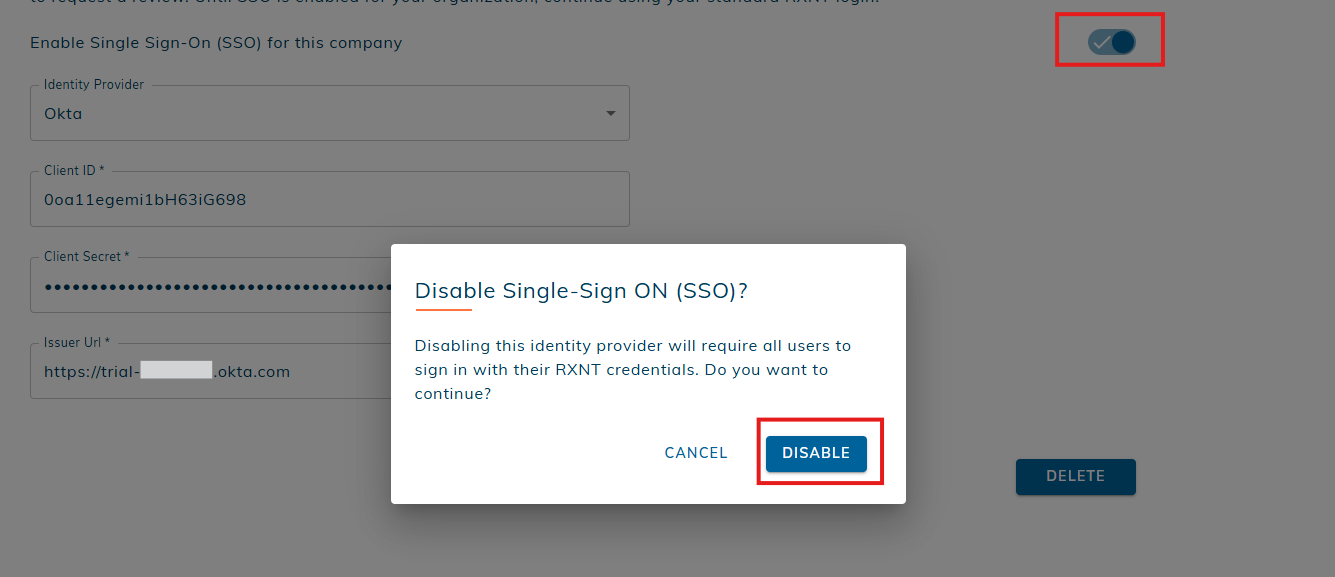Viewport: 1335px width, 577px height.
Task: Click the dialog warning message text
Action: point(632,370)
